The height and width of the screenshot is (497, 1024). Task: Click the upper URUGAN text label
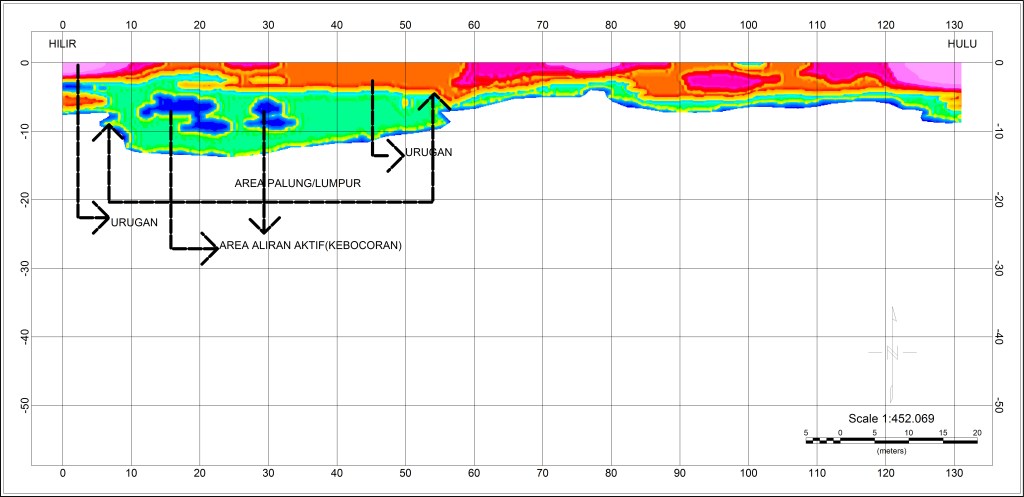click(x=429, y=153)
